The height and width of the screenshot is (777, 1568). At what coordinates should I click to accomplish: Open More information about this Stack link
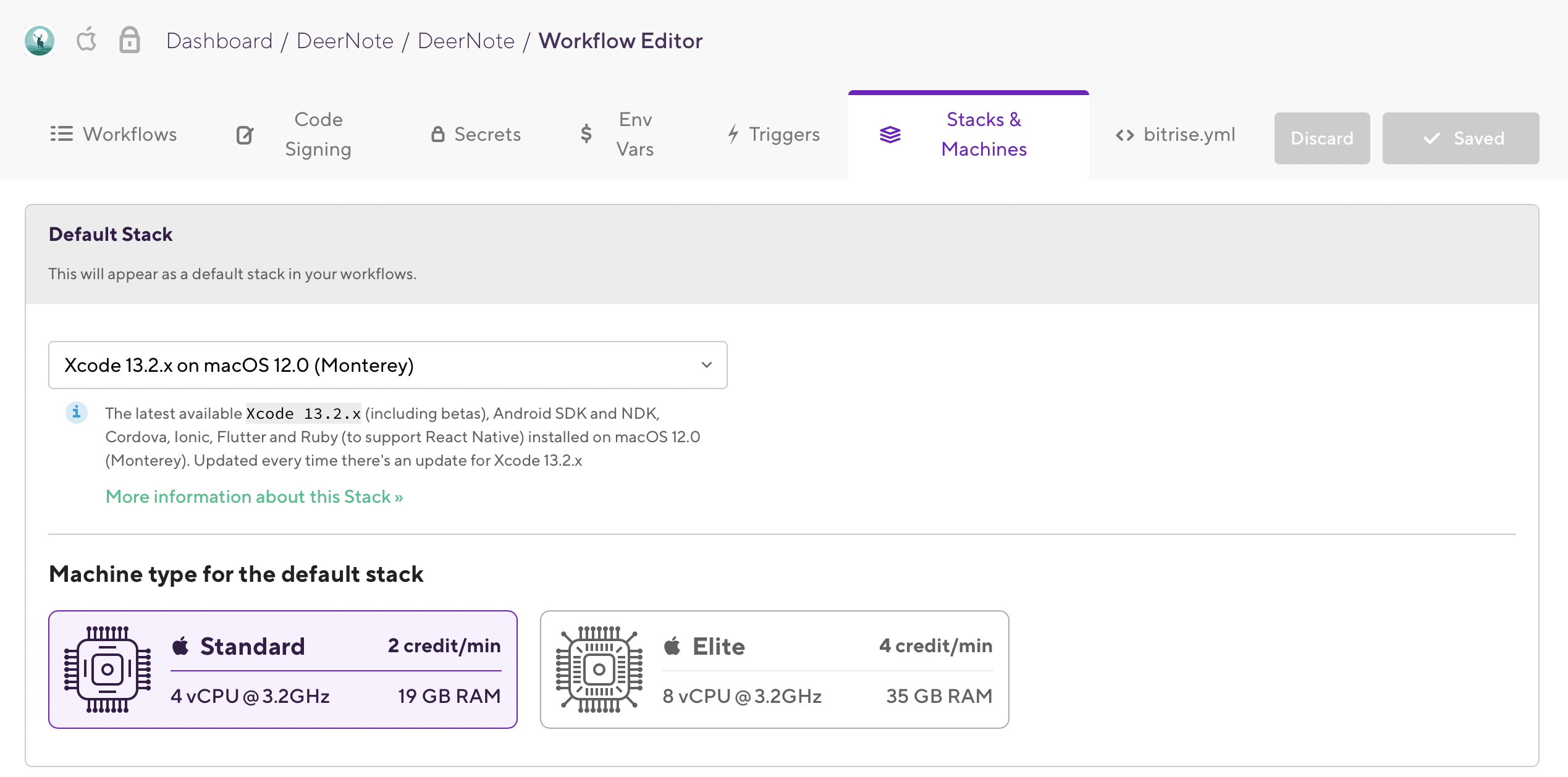(254, 497)
